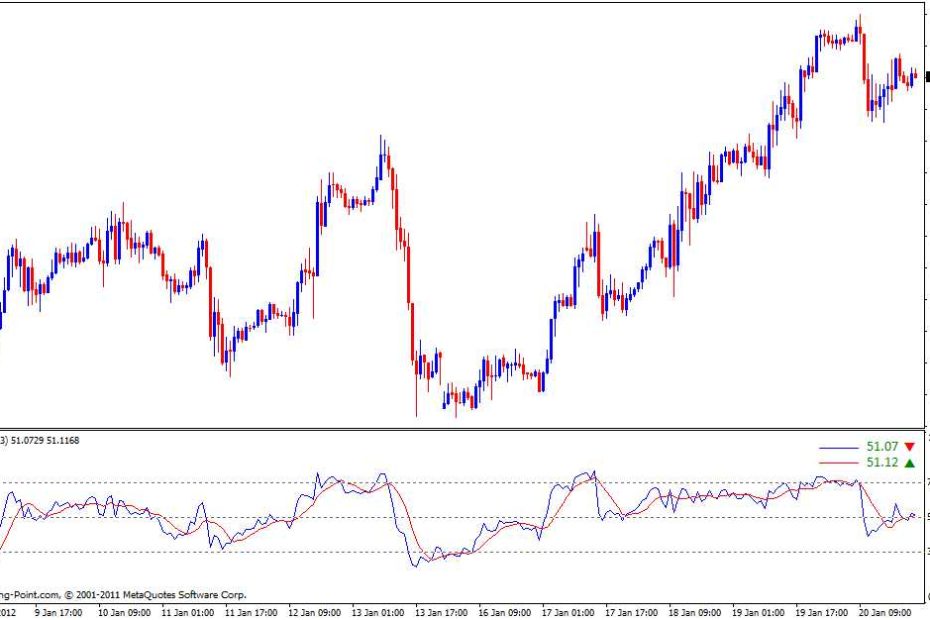
Task: Select the 16 Jan 09:00 time label
Action: (x=503, y=611)
